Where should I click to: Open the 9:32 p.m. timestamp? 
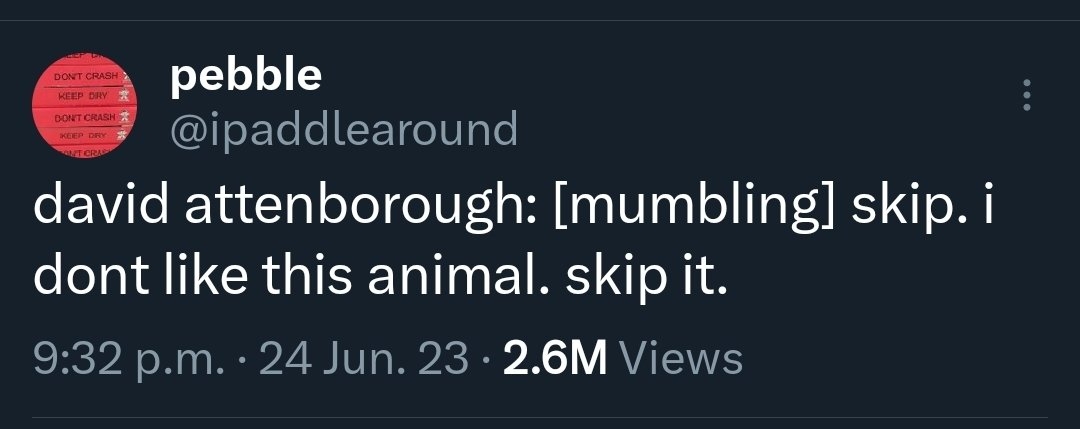point(129,359)
